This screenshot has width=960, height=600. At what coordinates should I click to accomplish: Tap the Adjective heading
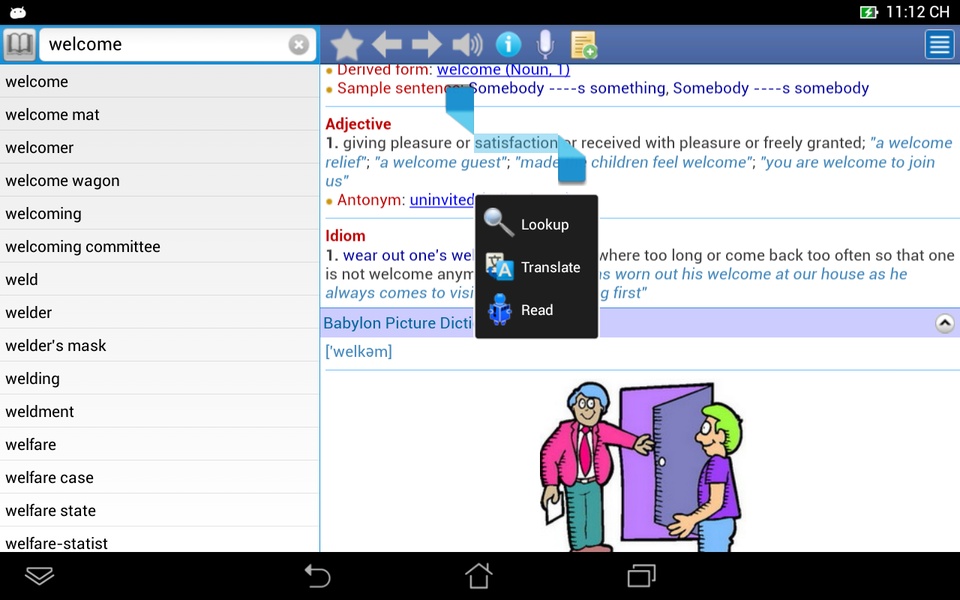(358, 124)
